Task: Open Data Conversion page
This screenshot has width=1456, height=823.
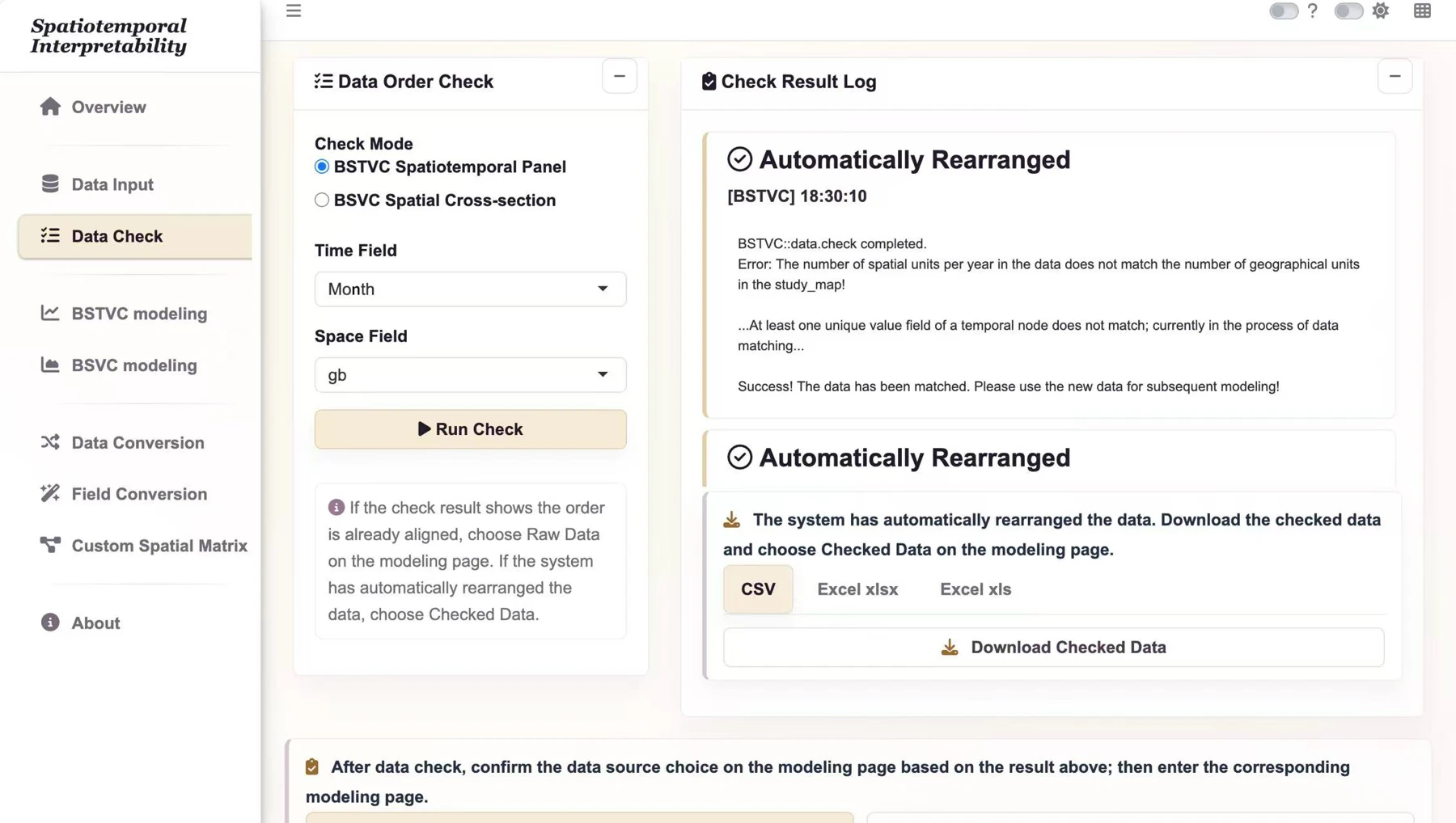Action: (x=134, y=442)
